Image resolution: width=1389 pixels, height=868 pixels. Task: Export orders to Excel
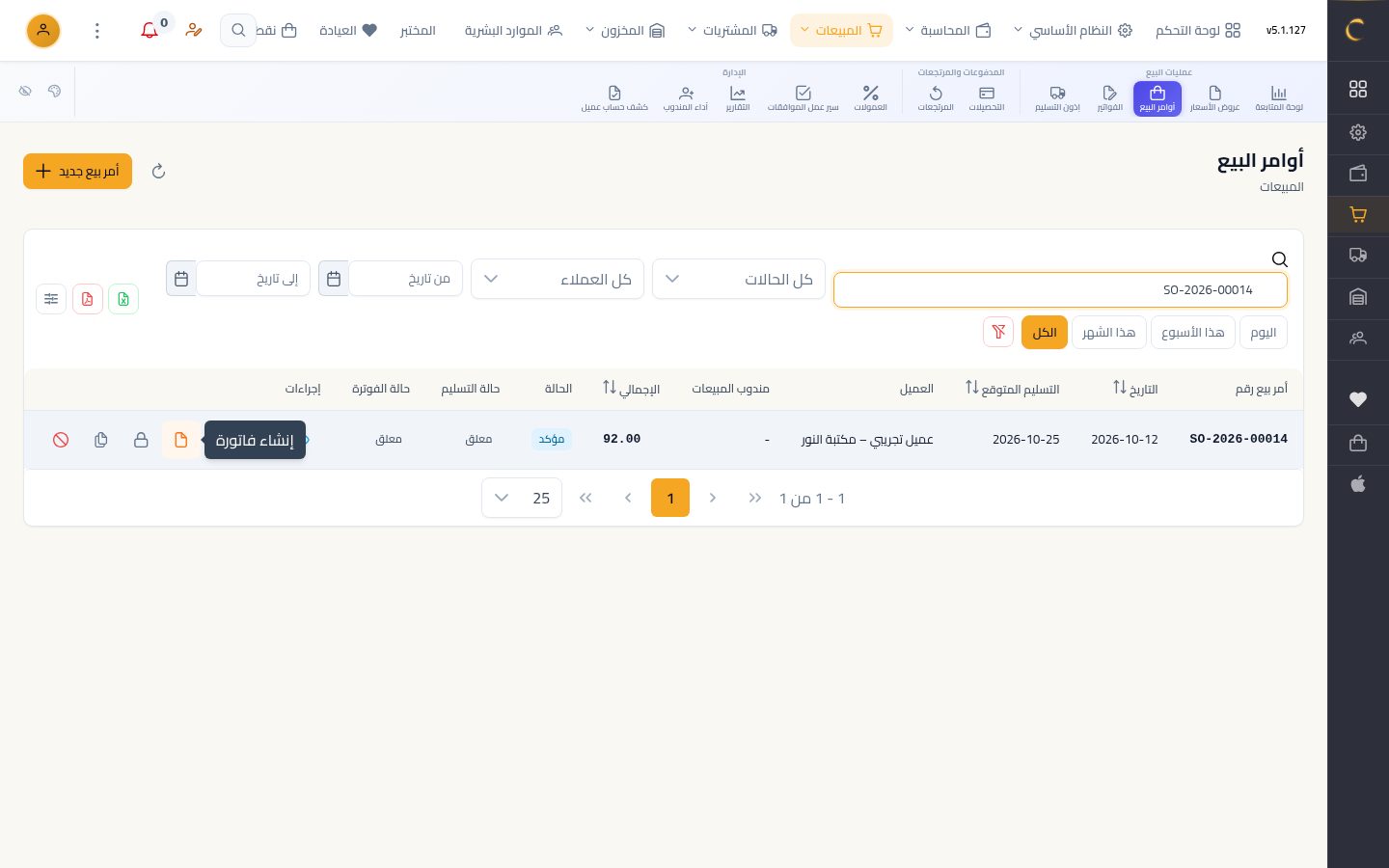coord(123,299)
